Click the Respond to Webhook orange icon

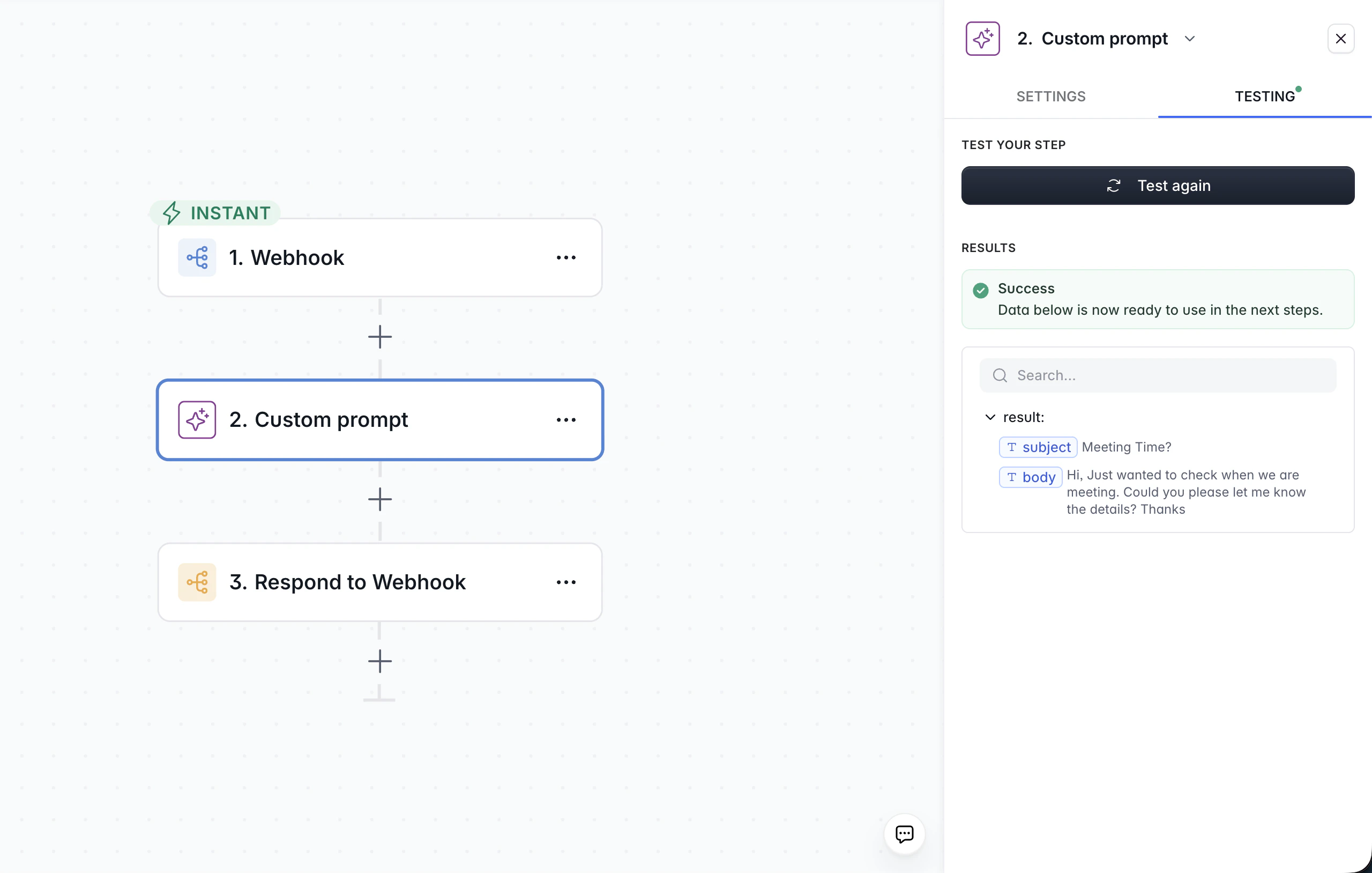click(197, 582)
